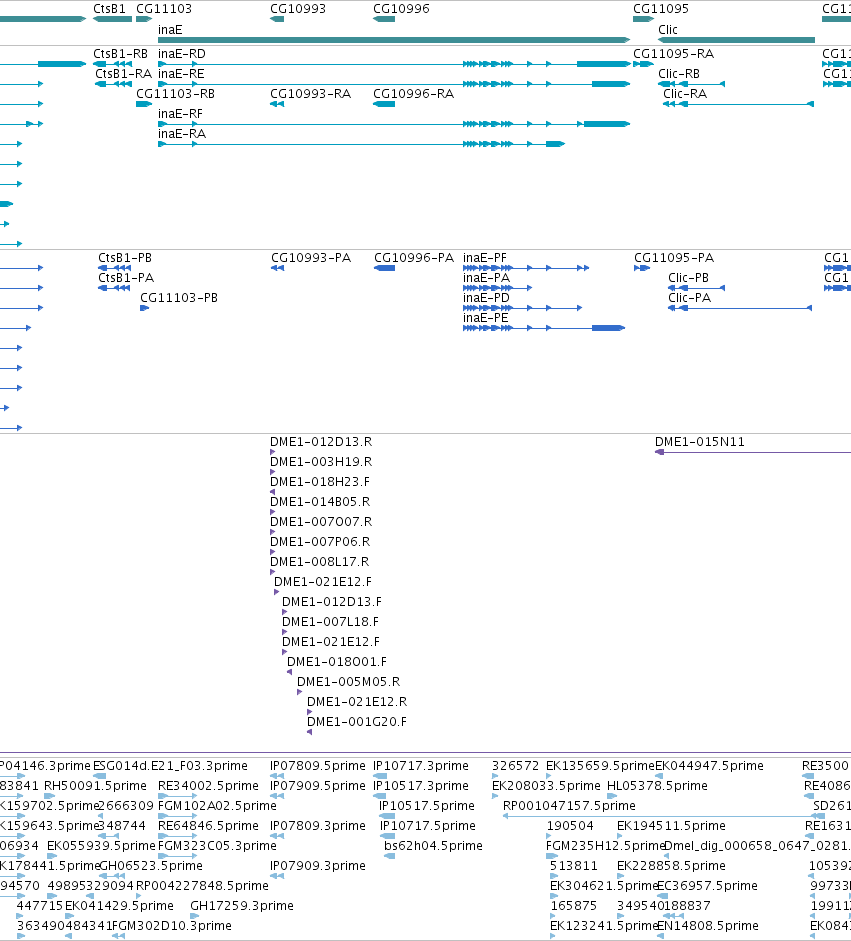
Task: Select protein CG10996-PA
Action: click(384, 268)
